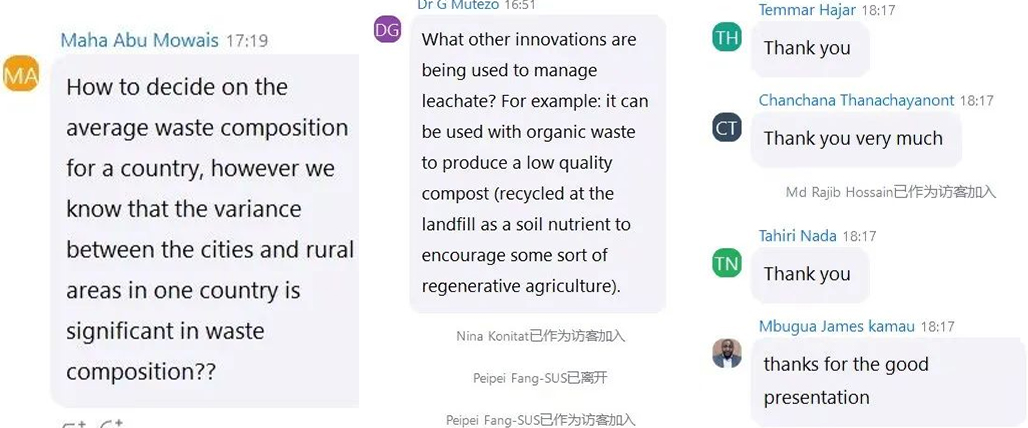
Task: Click Dr G Mutezo's DG avatar
Action: (387, 30)
